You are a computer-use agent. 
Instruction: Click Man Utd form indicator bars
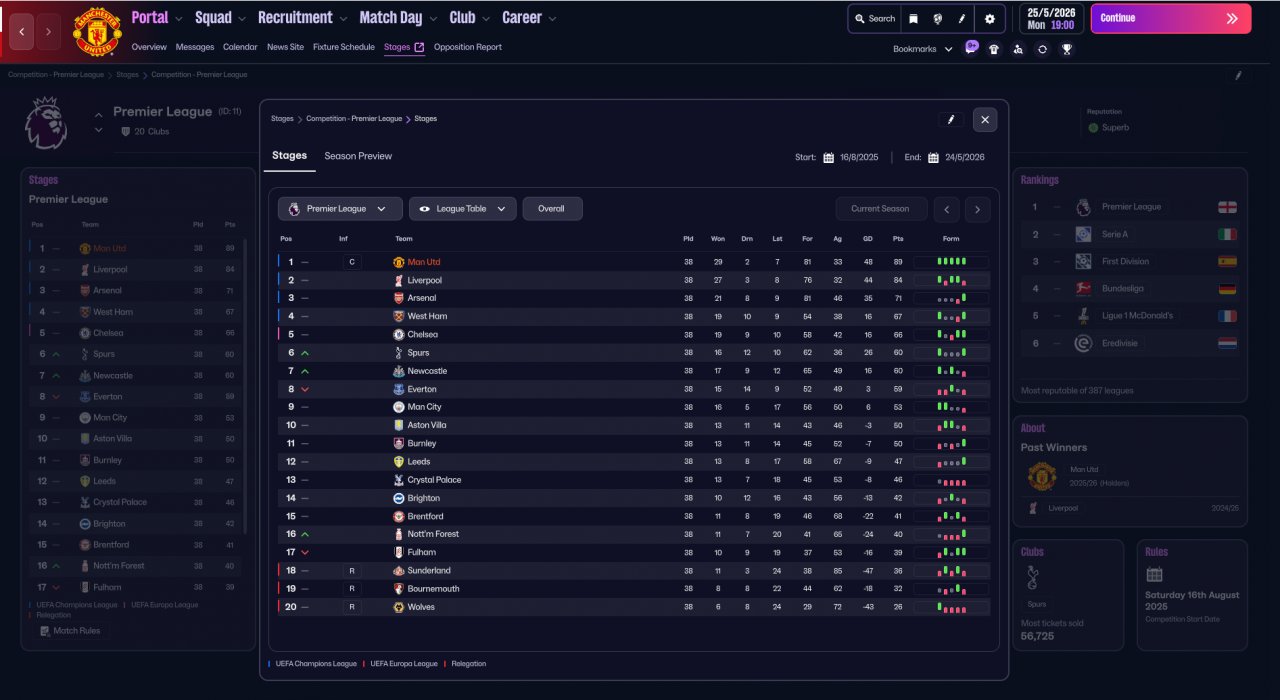pos(951,262)
